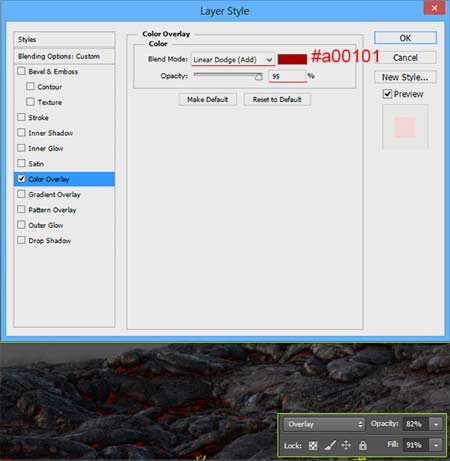Image resolution: width=450 pixels, height=461 pixels.
Task: Click Make Default button
Action: [x=208, y=99]
